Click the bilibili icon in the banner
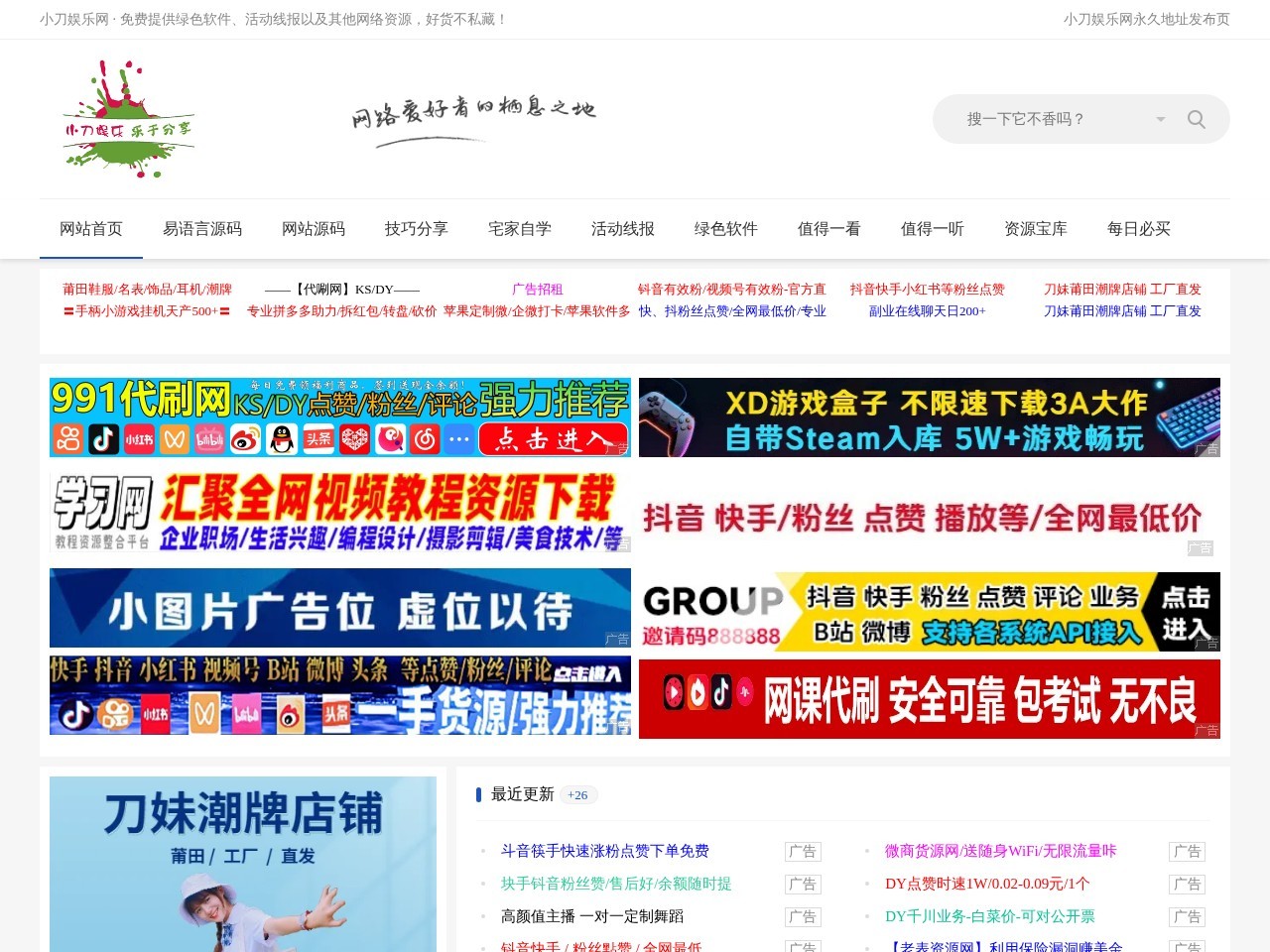Viewport: 1270px width, 952px height. 208,438
